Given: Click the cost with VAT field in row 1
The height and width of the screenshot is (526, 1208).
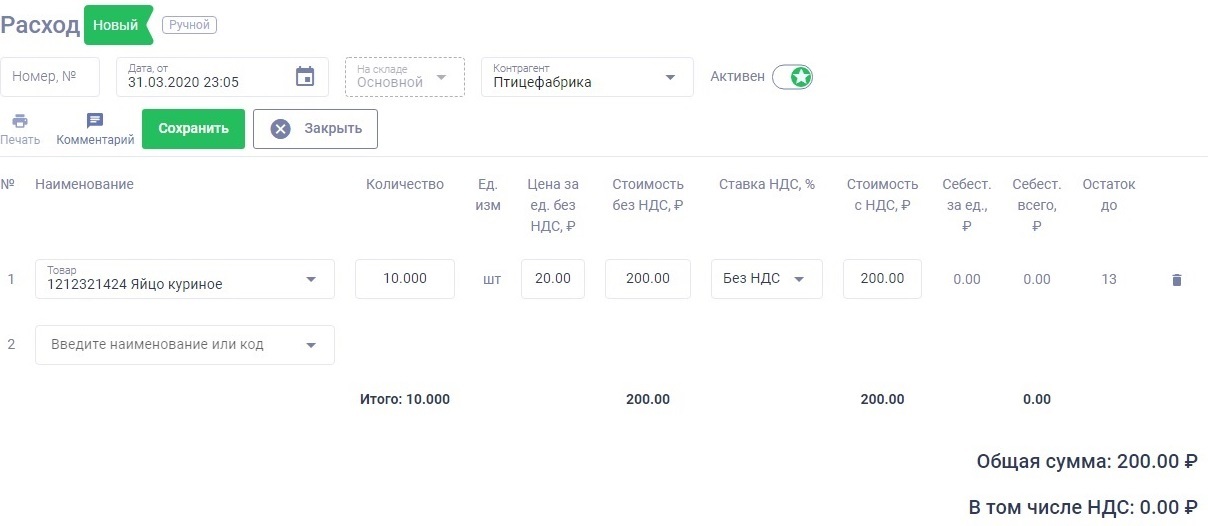Looking at the screenshot, I should 882,279.
